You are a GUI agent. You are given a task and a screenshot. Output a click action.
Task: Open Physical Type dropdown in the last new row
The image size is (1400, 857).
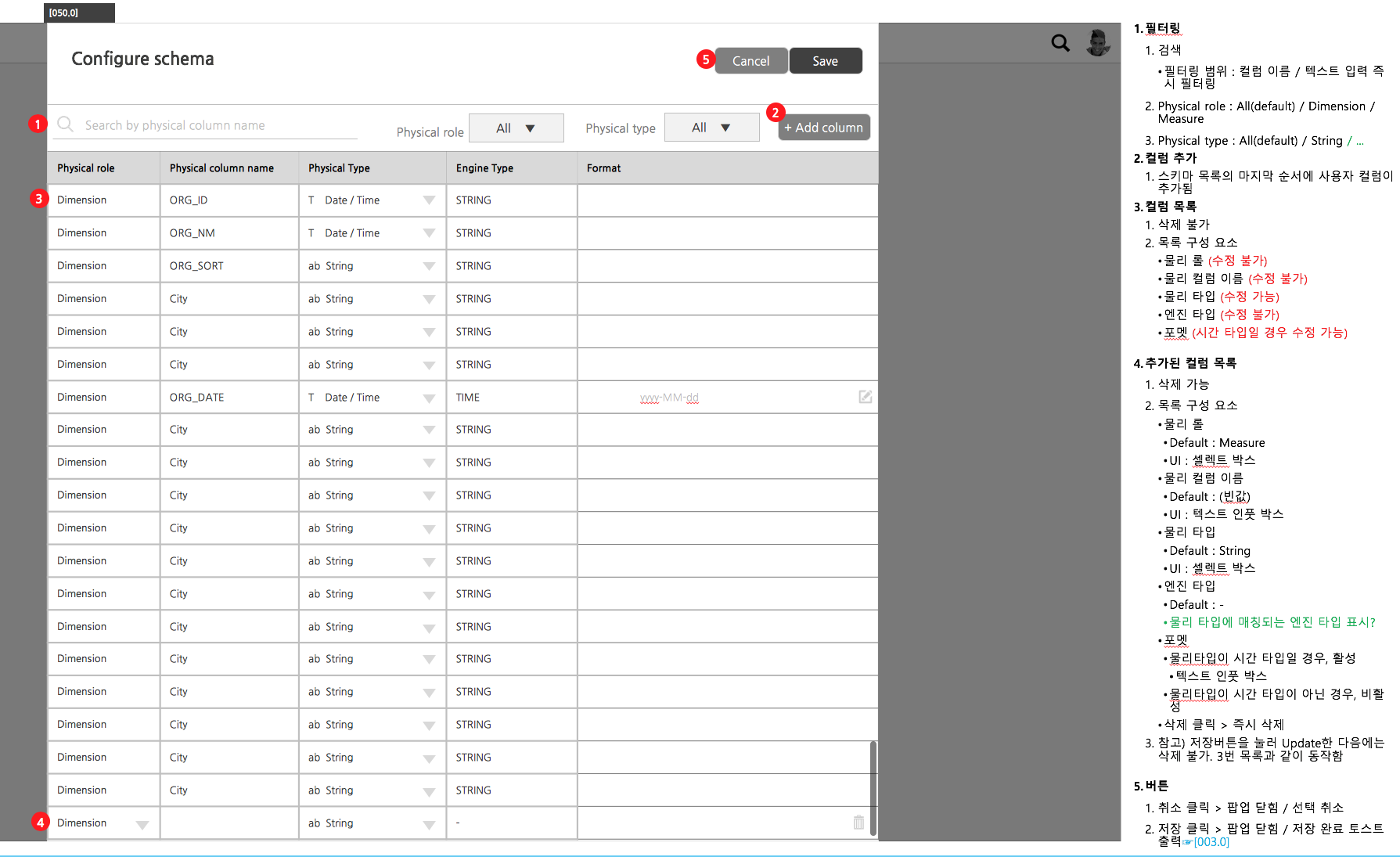429,824
